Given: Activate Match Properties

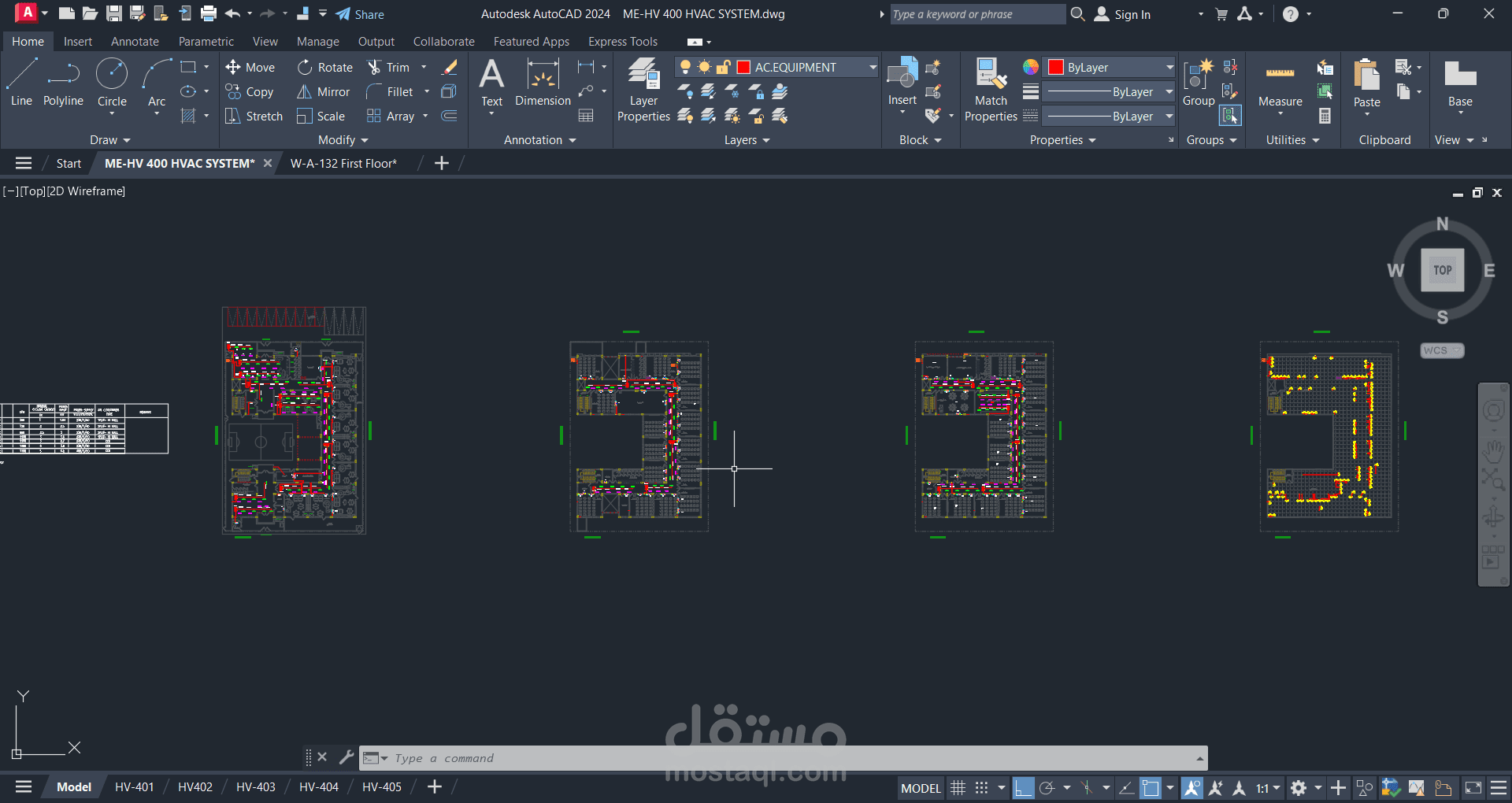Looking at the screenshot, I should point(991,89).
